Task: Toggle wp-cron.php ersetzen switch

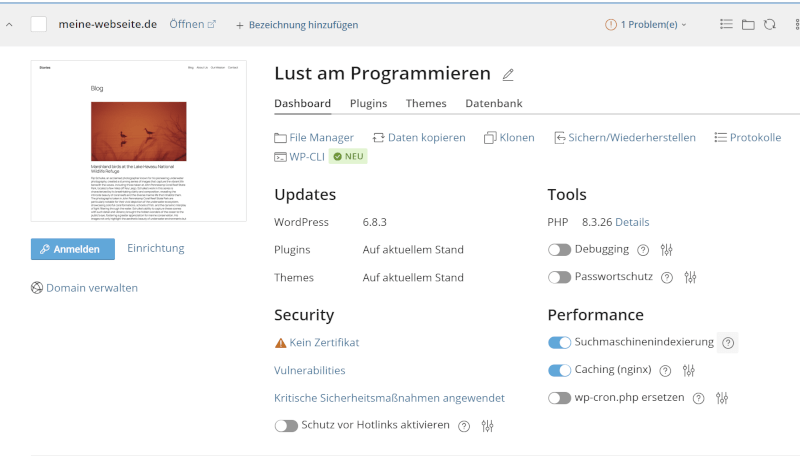Action: (559, 398)
